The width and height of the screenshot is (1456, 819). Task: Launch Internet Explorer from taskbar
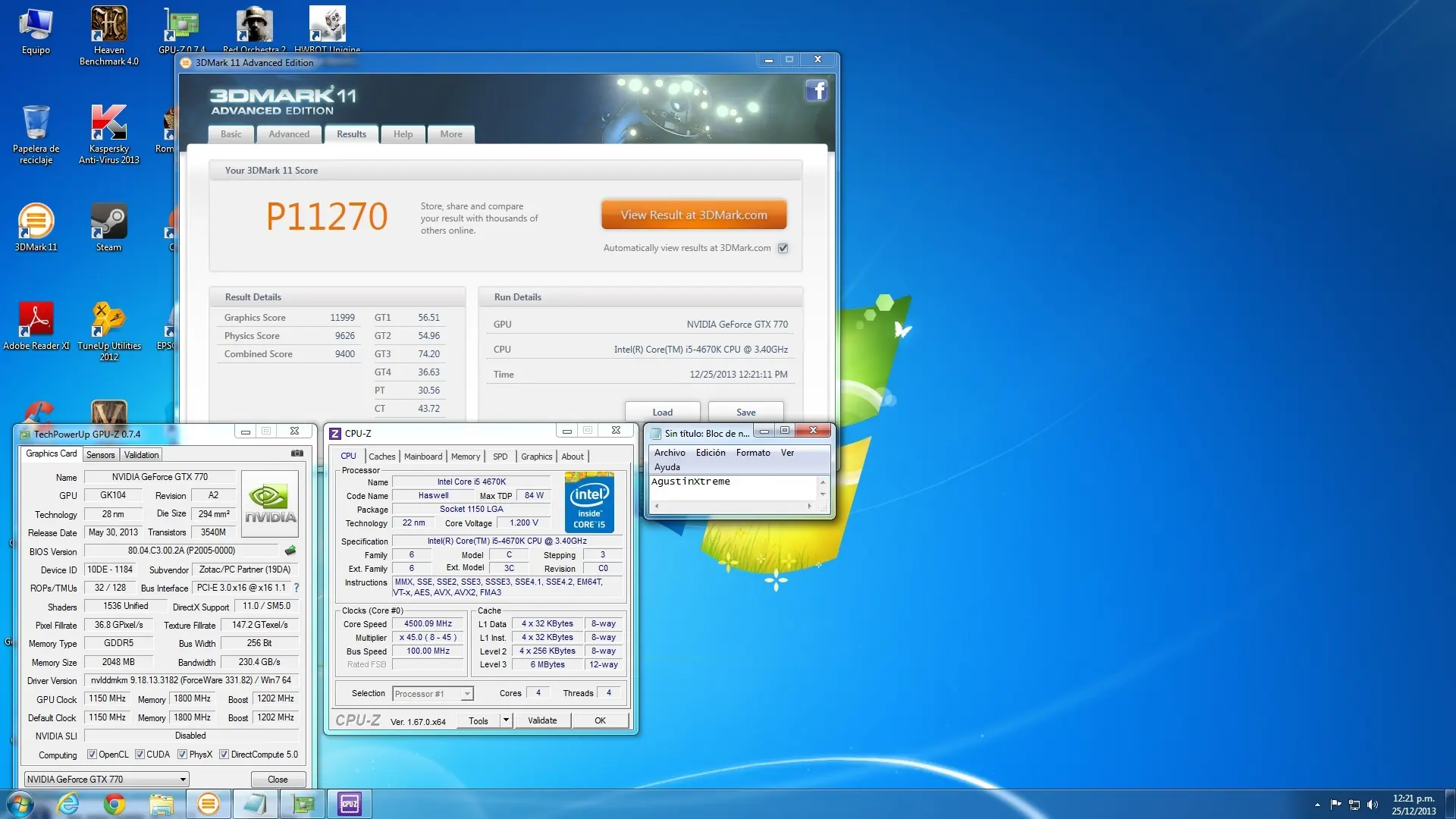pos(68,804)
